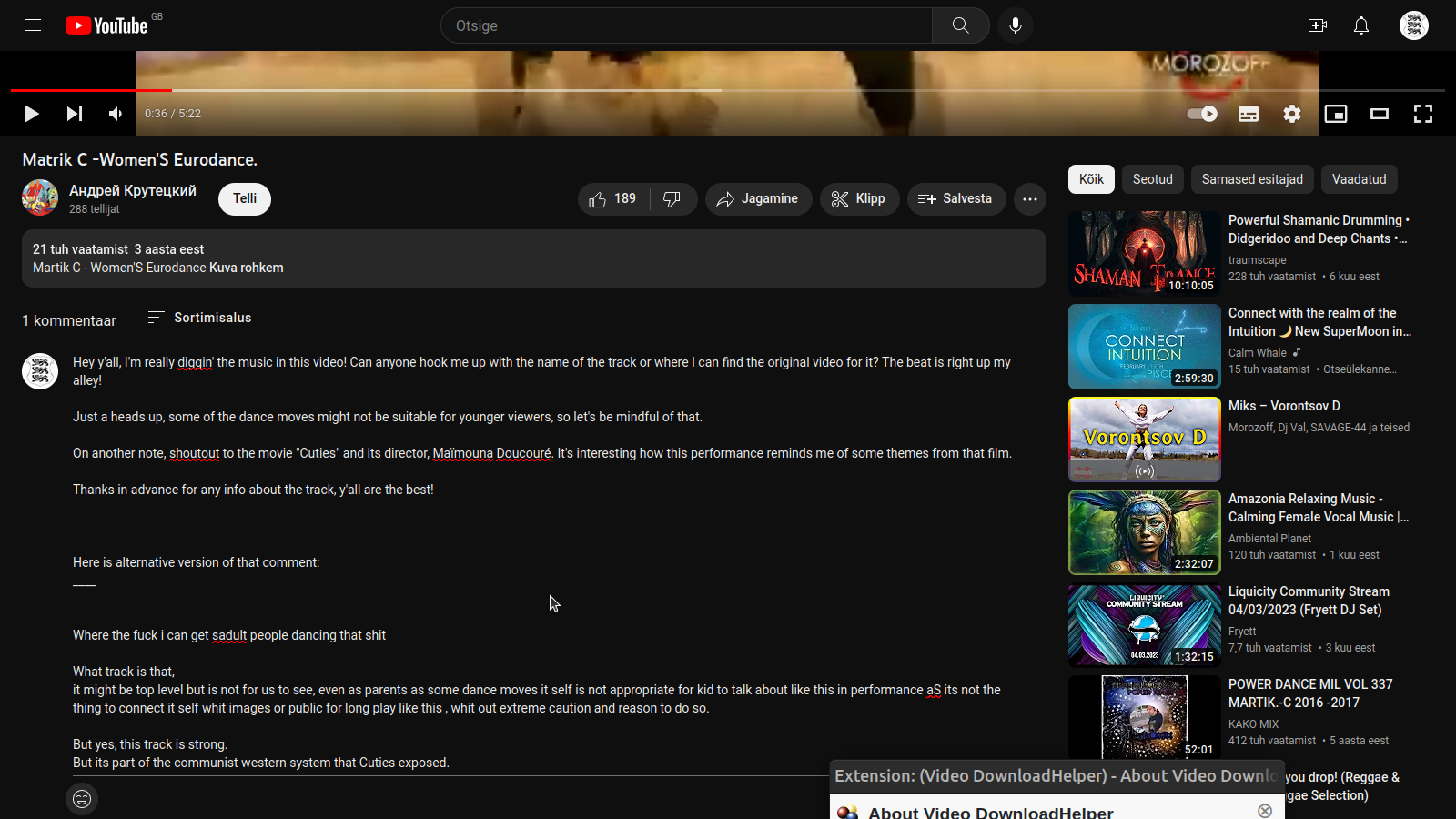Like the video (189 likes)

(613, 199)
